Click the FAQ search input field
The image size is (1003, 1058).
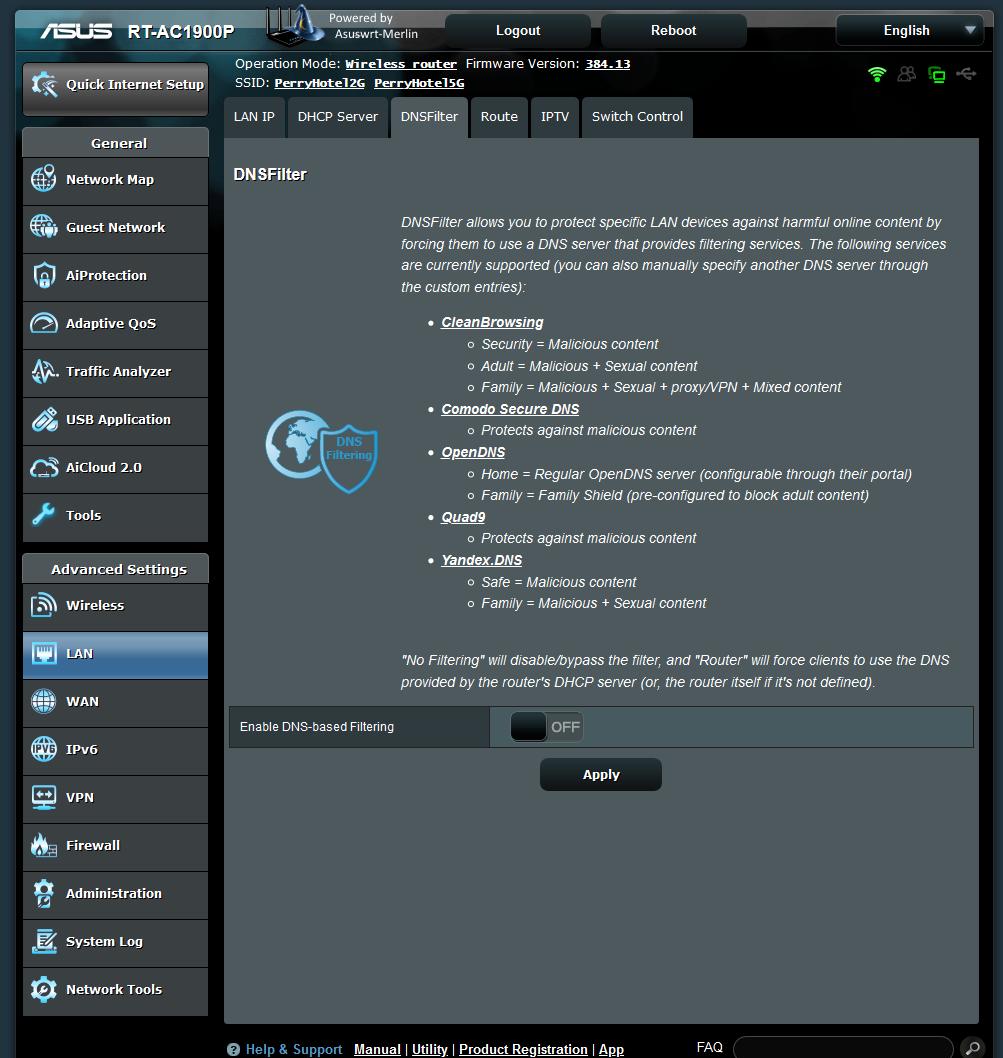pyautogui.click(x=843, y=1048)
